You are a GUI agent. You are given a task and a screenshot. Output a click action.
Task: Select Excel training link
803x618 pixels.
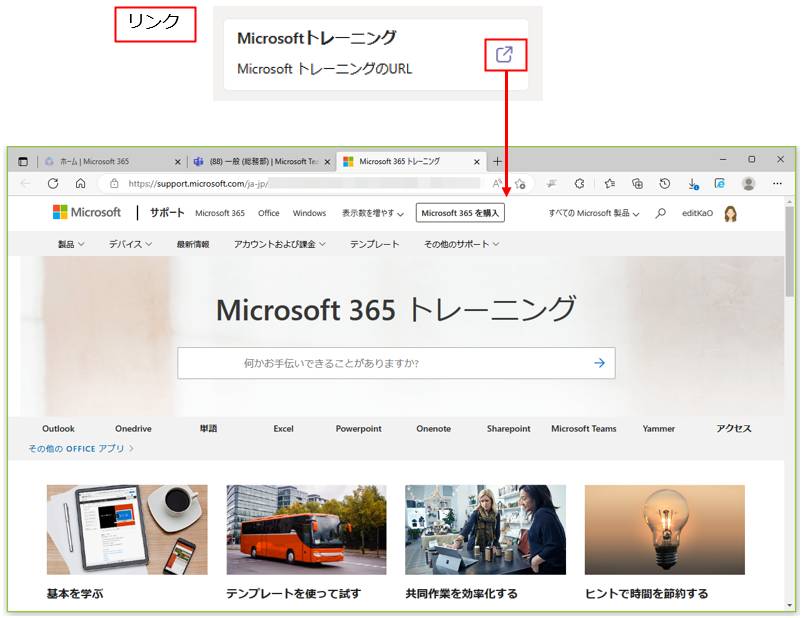point(283,429)
